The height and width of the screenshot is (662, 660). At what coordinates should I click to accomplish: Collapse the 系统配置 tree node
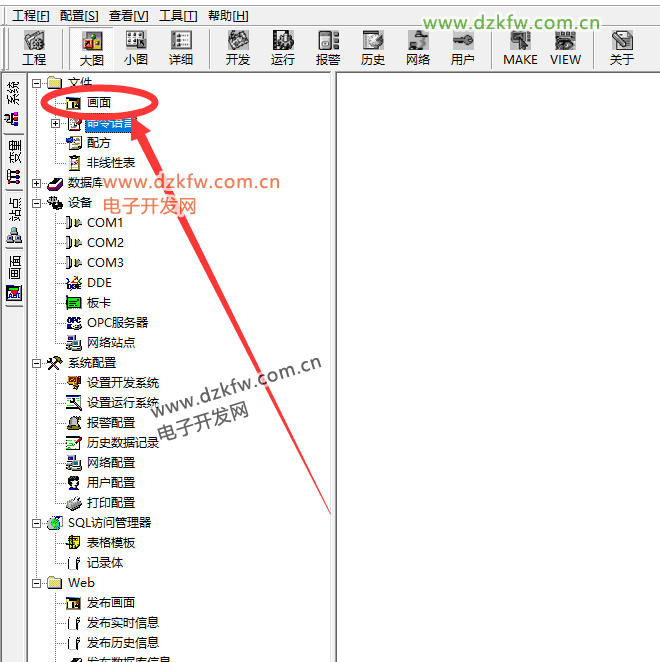click(37, 363)
